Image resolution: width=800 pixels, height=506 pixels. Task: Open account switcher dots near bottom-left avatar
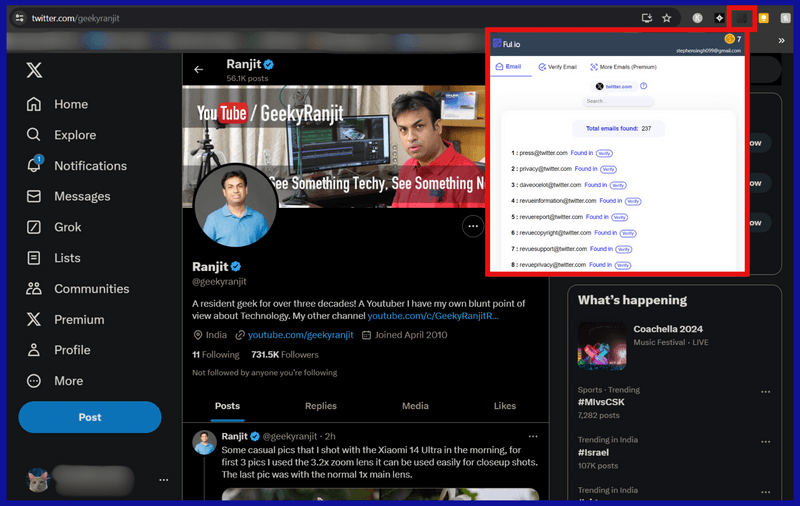click(164, 480)
